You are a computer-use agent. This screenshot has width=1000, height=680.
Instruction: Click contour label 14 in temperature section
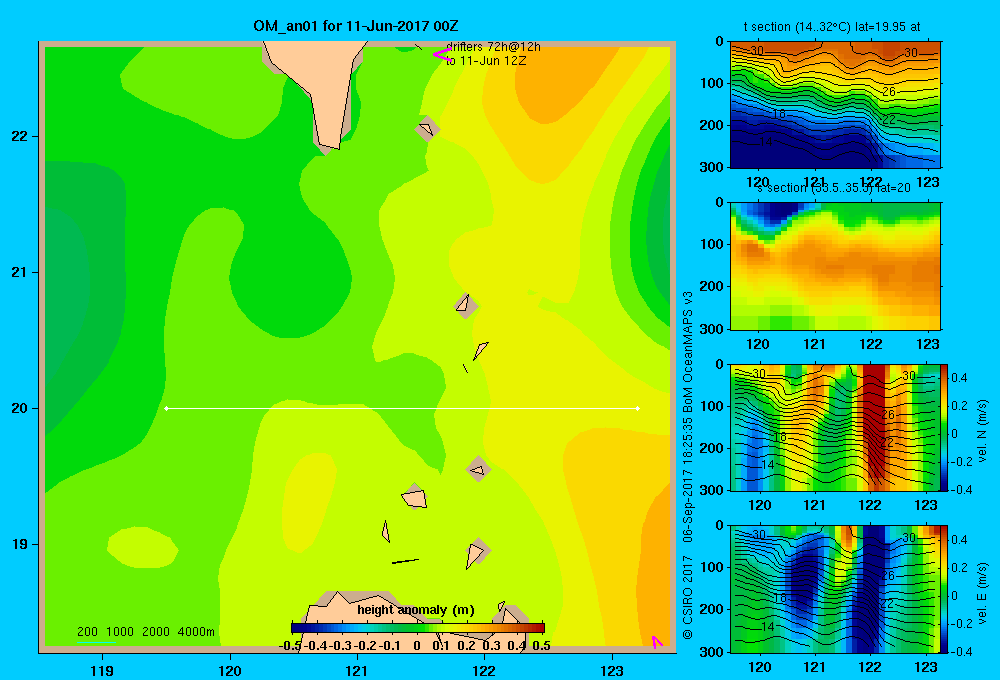(767, 142)
